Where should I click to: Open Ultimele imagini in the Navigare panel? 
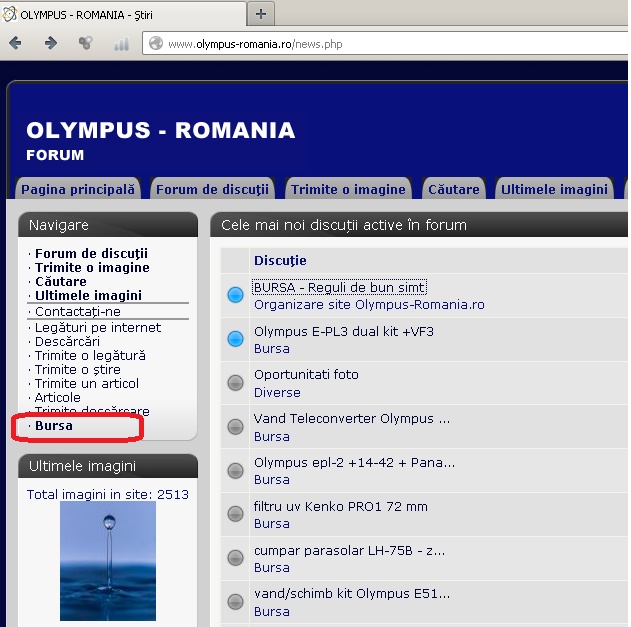88,295
